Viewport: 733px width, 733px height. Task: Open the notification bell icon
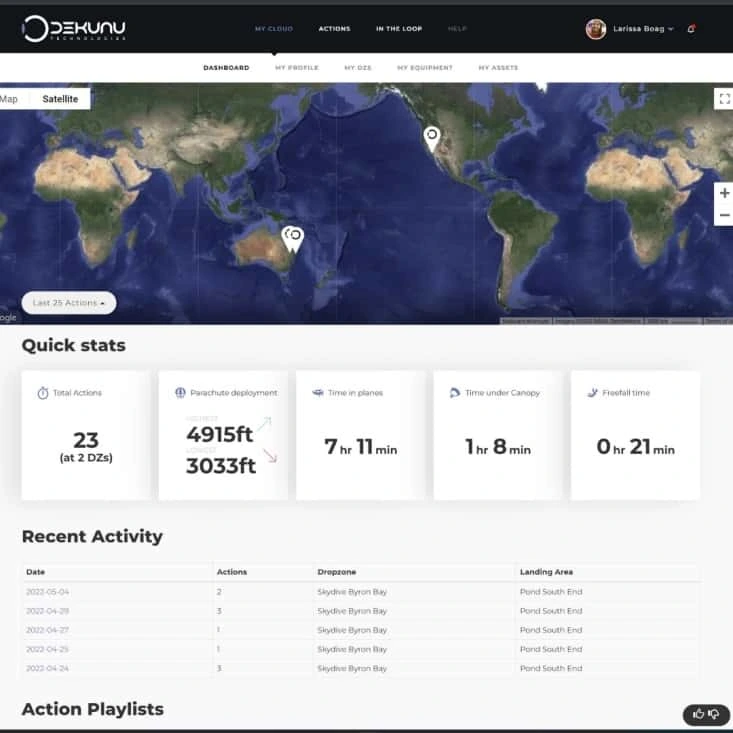tap(692, 29)
